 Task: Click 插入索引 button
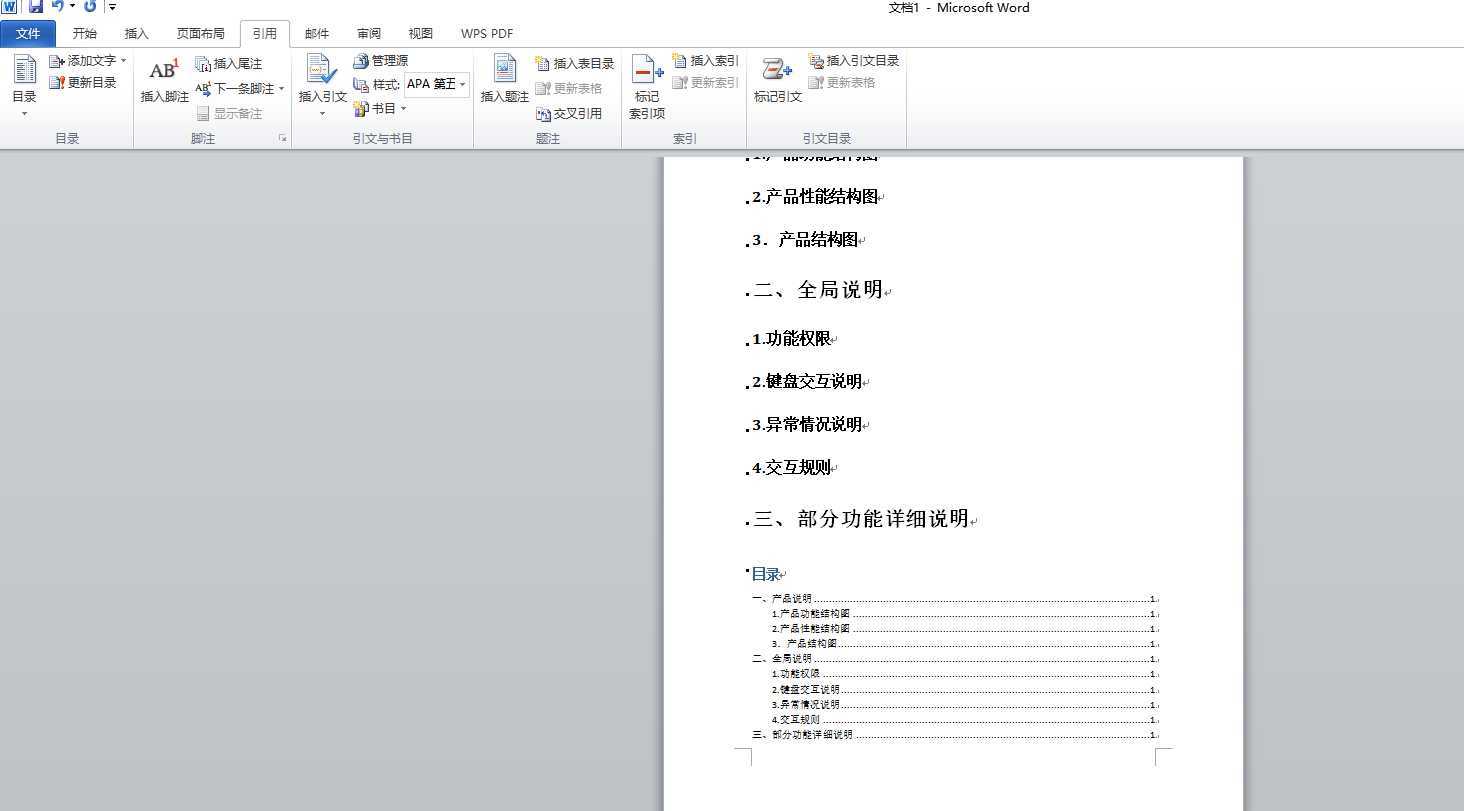(x=705, y=61)
